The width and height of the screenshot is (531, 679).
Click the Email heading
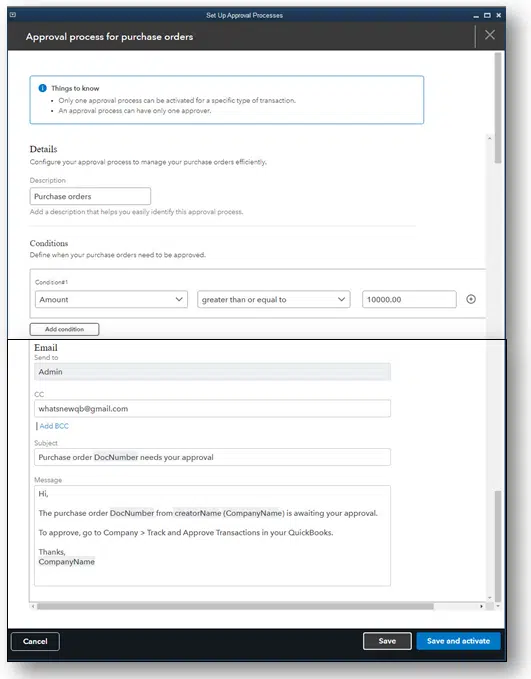[46, 348]
